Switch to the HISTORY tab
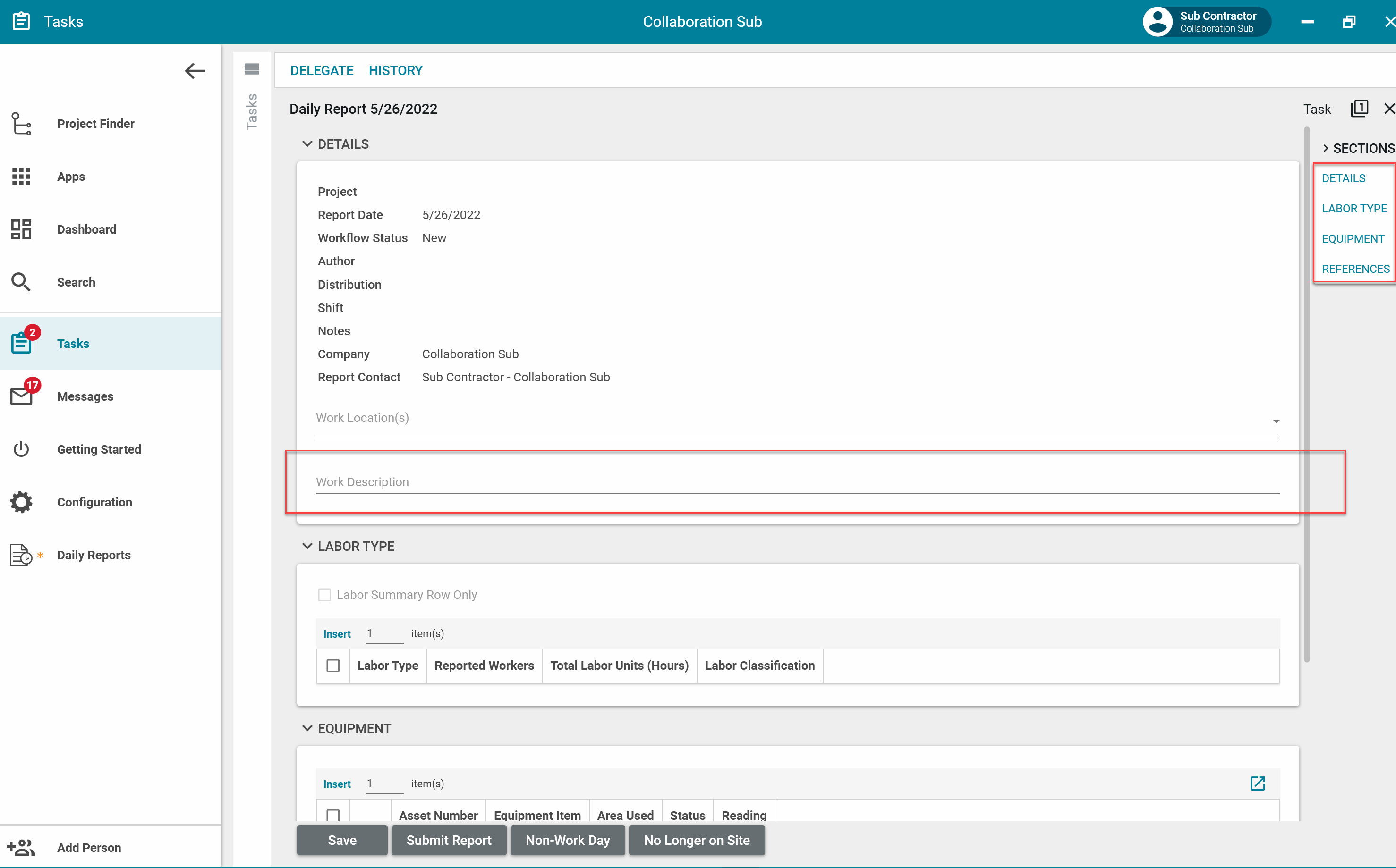 click(395, 71)
